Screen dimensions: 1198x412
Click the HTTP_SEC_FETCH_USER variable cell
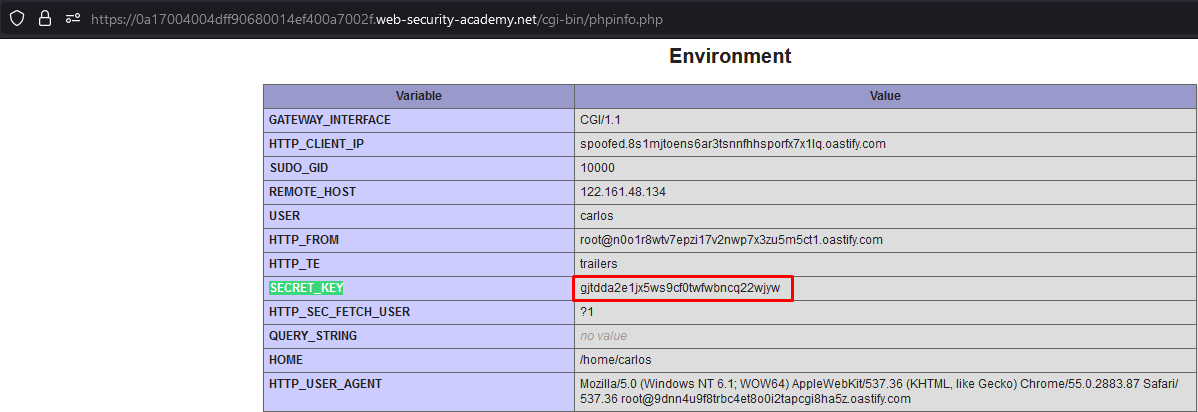coord(419,312)
